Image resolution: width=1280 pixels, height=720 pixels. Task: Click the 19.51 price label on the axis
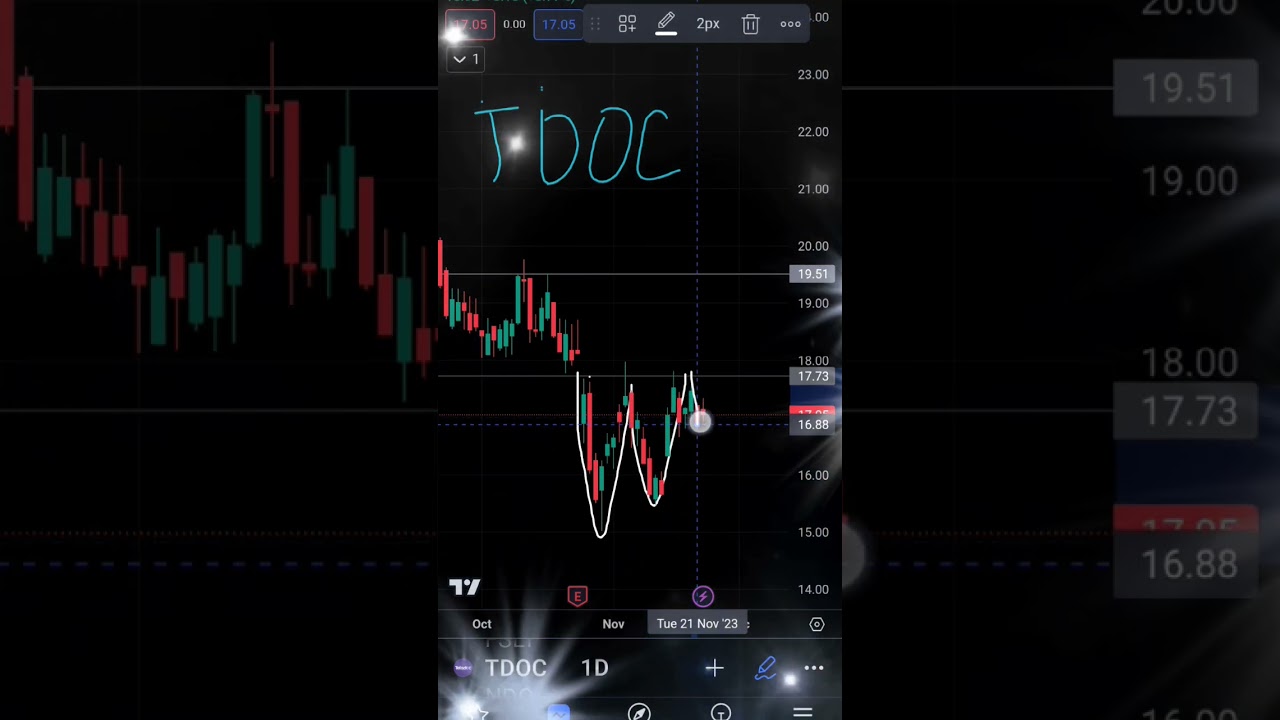tap(813, 274)
